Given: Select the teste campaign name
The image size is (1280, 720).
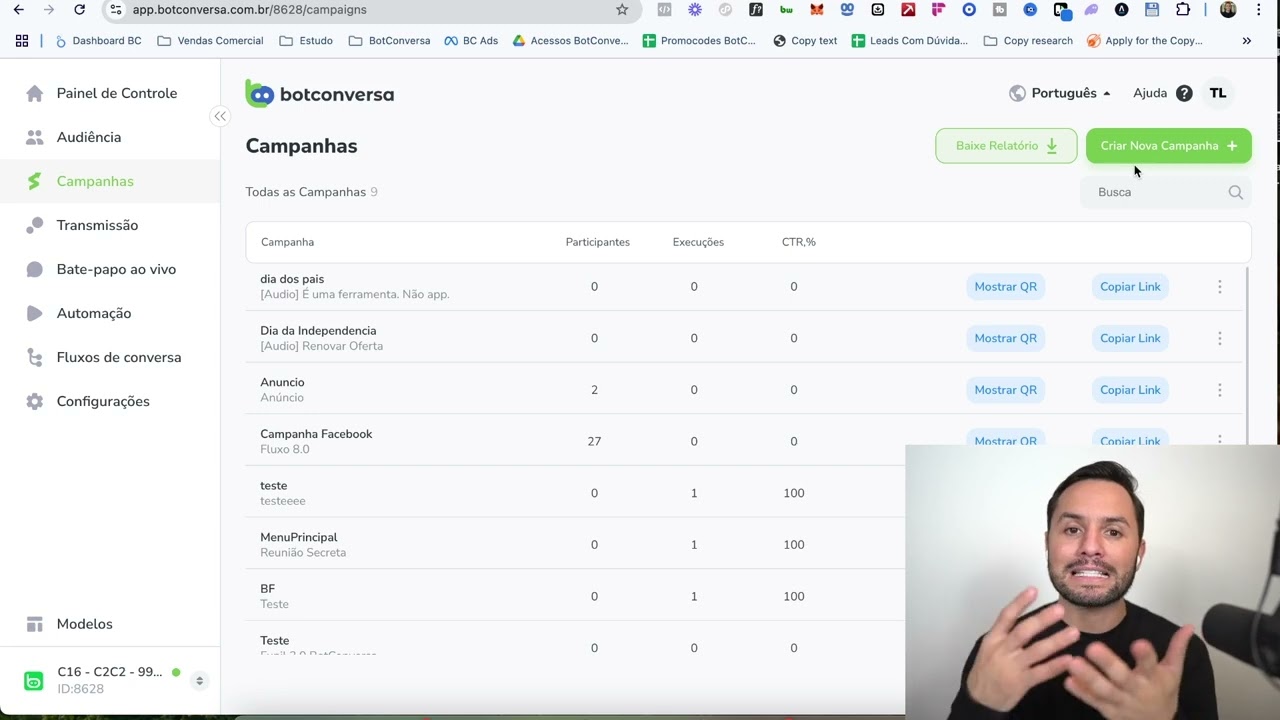Looking at the screenshot, I should coord(273,486).
